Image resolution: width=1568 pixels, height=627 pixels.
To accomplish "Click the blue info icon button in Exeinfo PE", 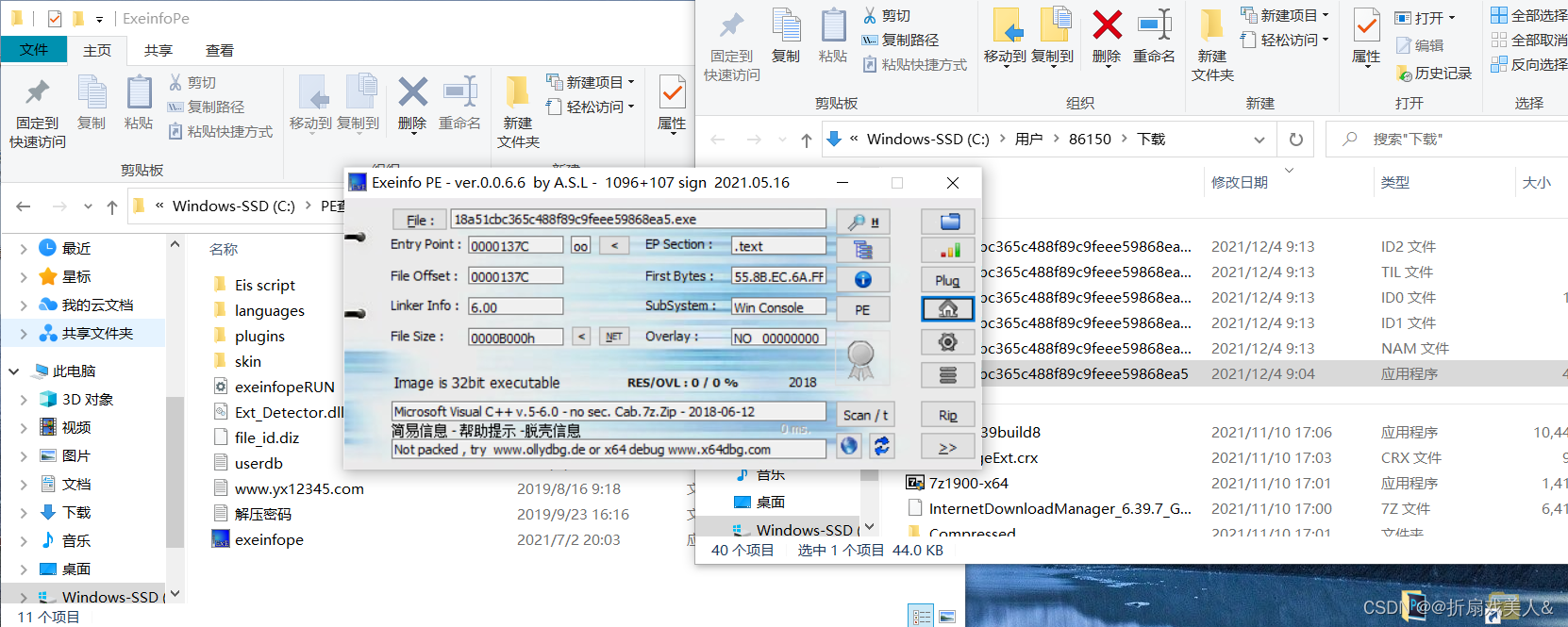I will pyautogui.click(x=862, y=279).
